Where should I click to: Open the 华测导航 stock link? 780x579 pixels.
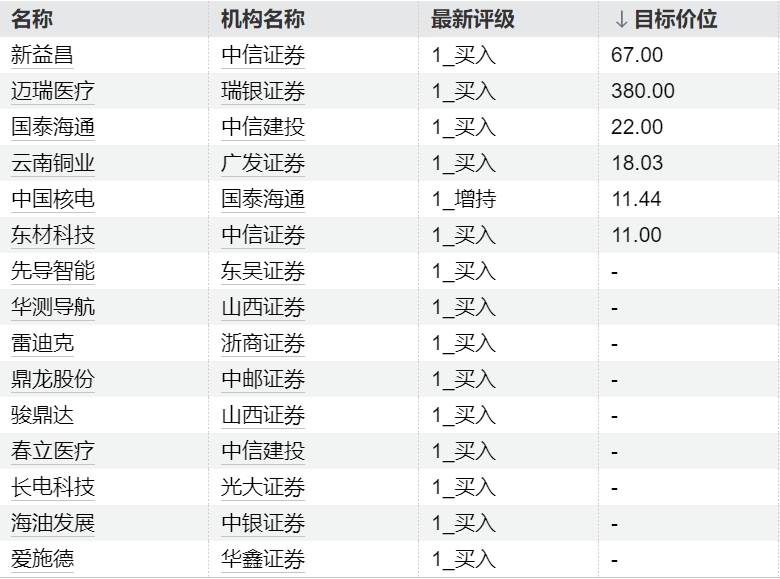point(53,307)
